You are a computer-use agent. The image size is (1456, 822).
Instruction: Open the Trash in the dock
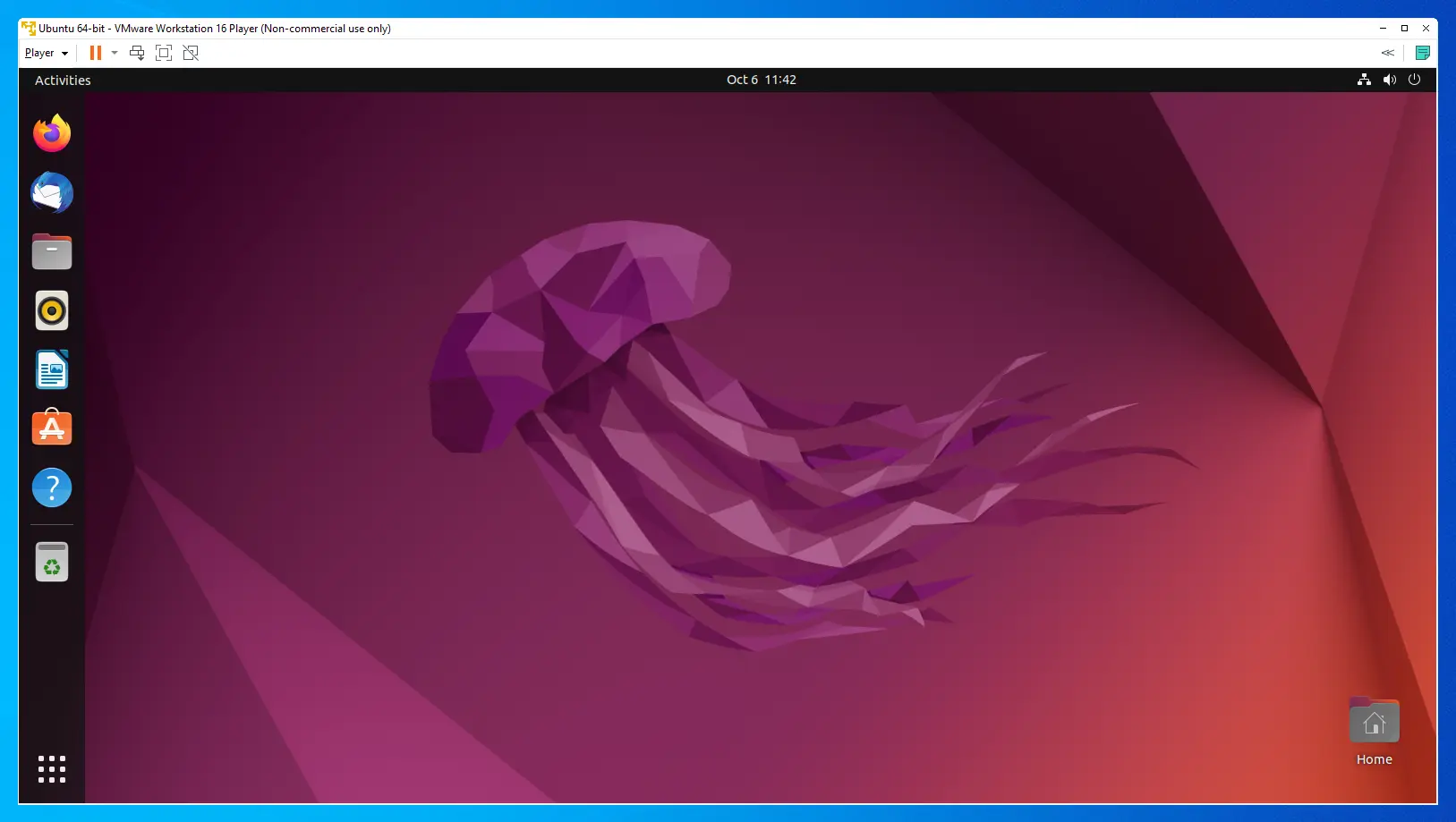(x=52, y=562)
